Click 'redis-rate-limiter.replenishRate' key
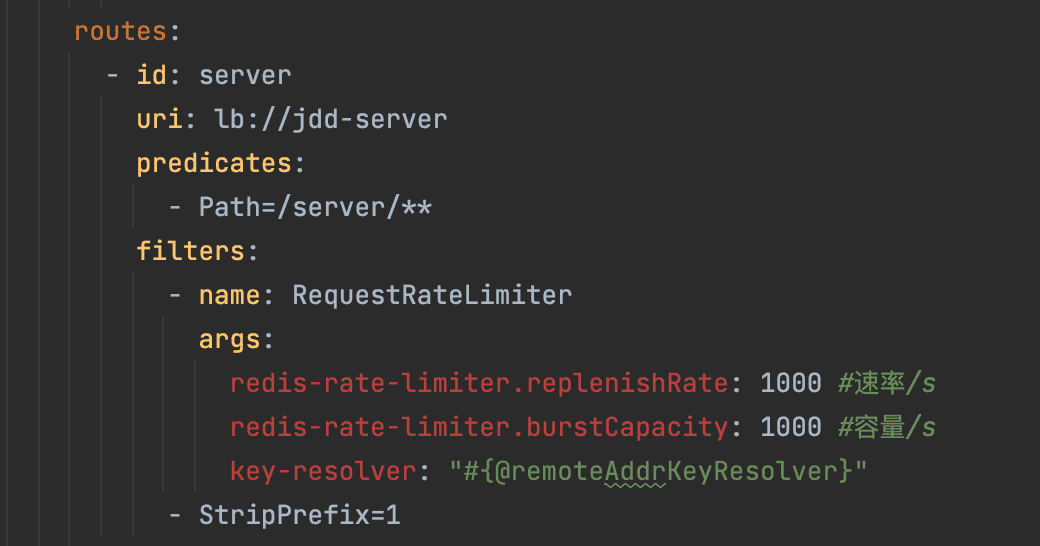The image size is (1040, 546). 479,383
